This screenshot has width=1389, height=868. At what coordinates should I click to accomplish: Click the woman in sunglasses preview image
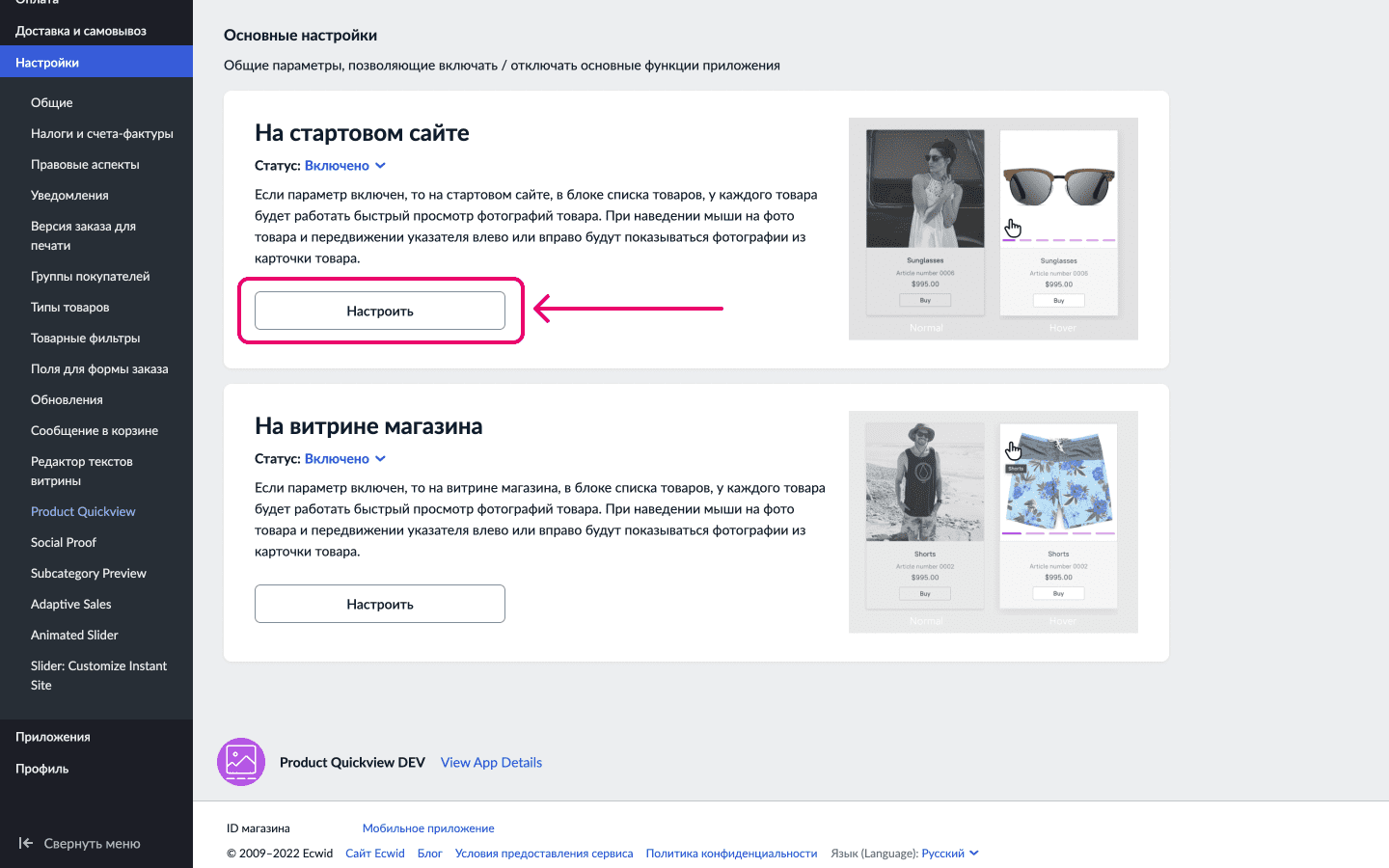pyautogui.click(x=925, y=188)
